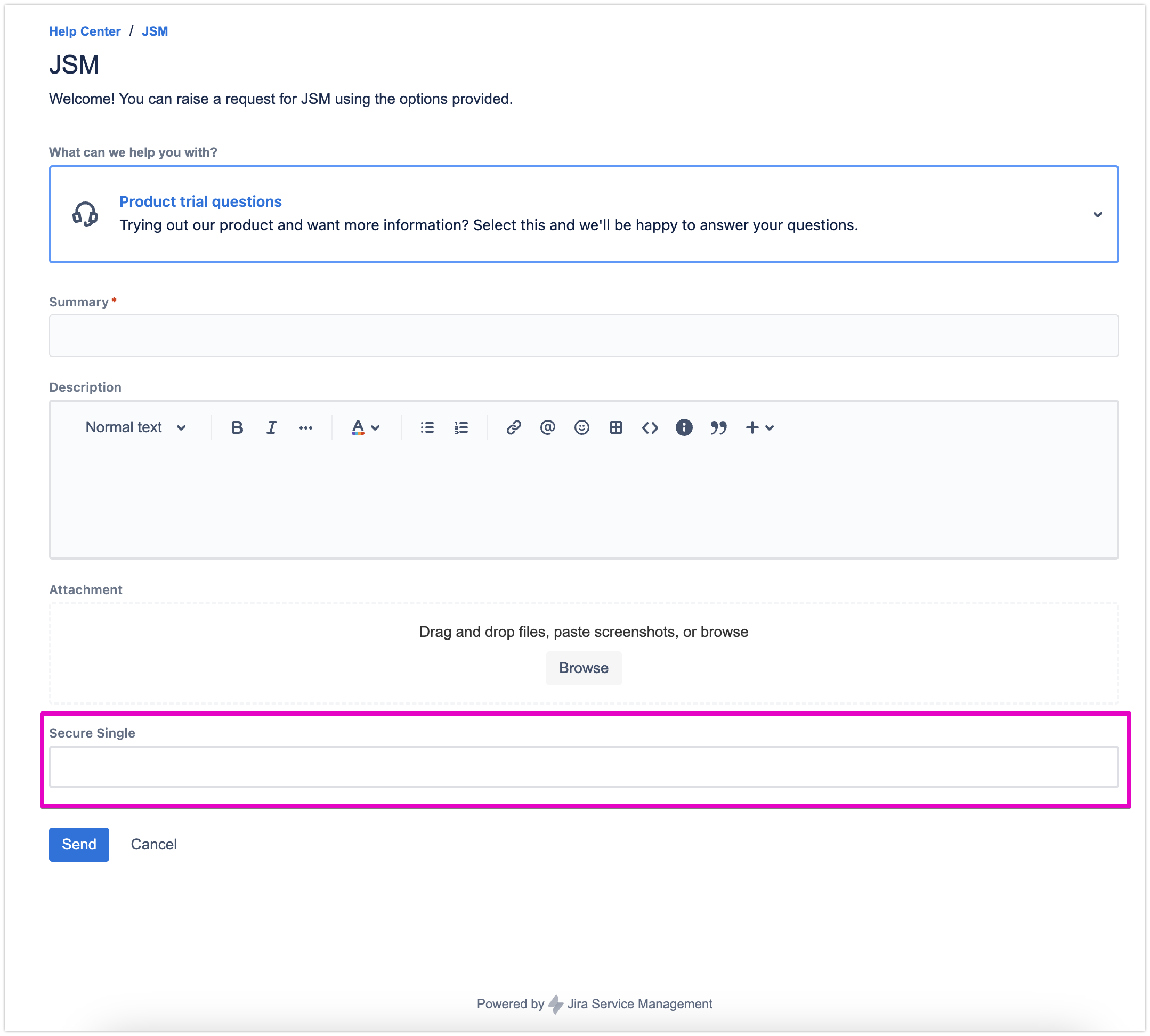Insert a block quote
Screen dimensions: 1150x1036
click(719, 427)
